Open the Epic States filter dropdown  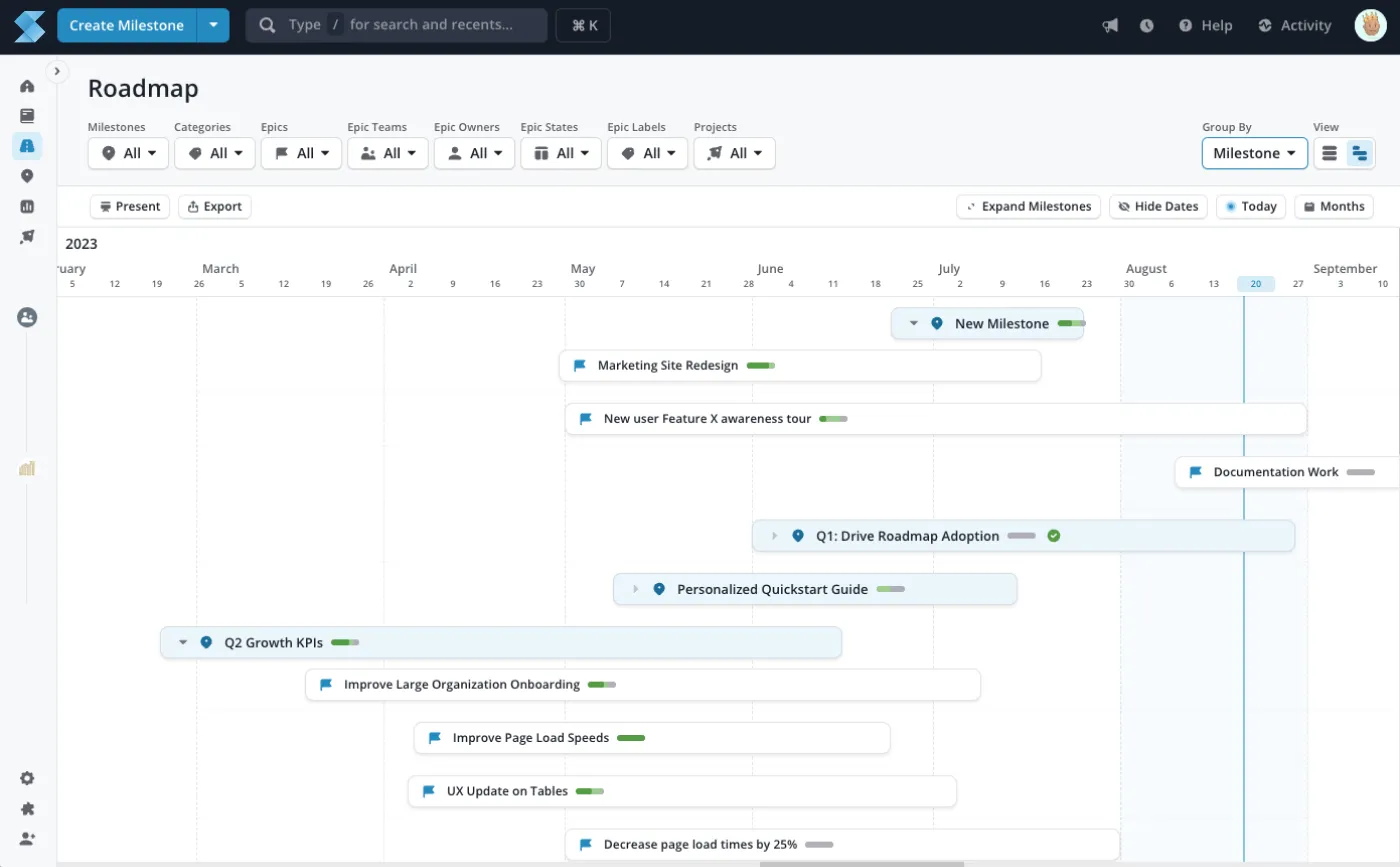(x=560, y=153)
